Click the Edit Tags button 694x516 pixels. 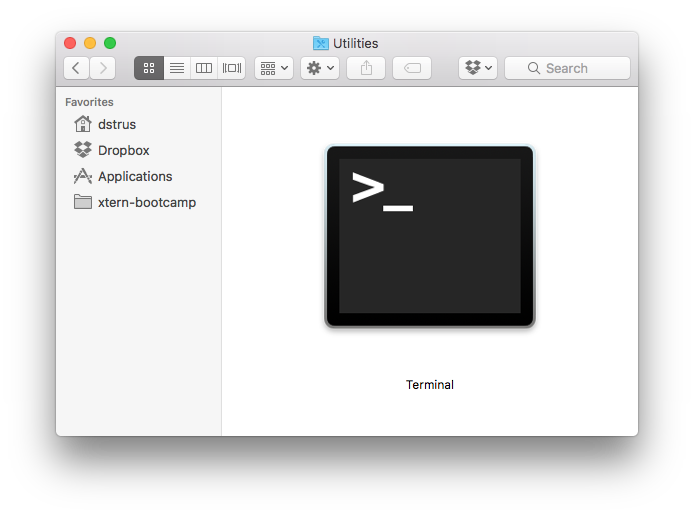[412, 68]
